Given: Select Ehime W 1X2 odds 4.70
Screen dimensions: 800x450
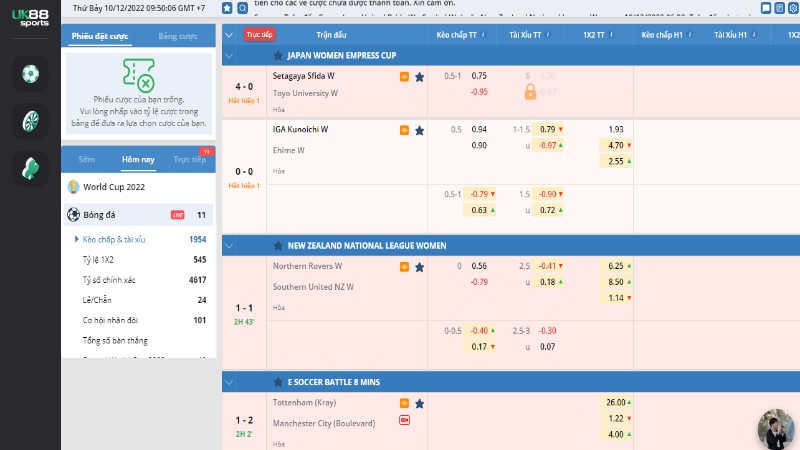Looking at the screenshot, I should coord(616,145).
